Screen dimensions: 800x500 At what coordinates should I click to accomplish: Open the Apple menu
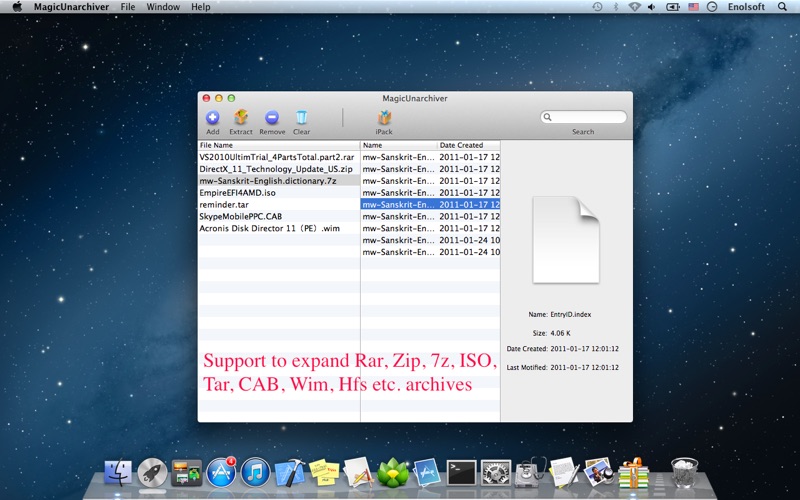(17, 7)
